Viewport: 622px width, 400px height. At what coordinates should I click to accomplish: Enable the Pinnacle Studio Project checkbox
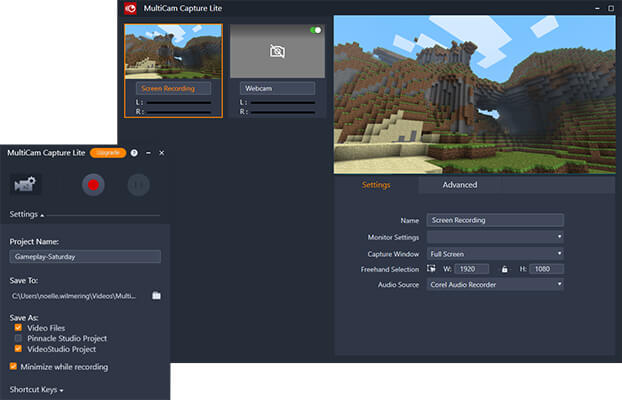18,338
